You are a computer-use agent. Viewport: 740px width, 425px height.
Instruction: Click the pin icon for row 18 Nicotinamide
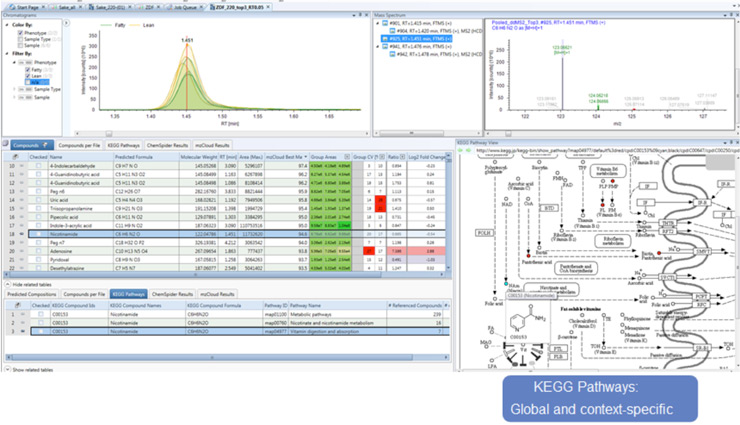point(22,234)
